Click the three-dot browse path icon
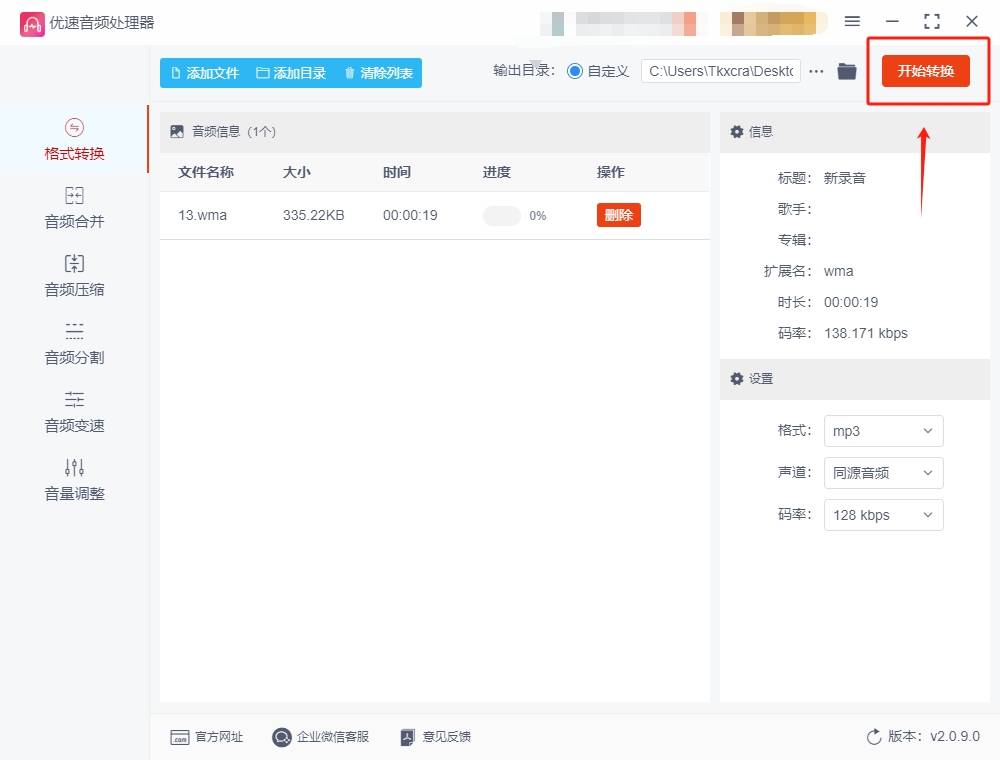 816,71
